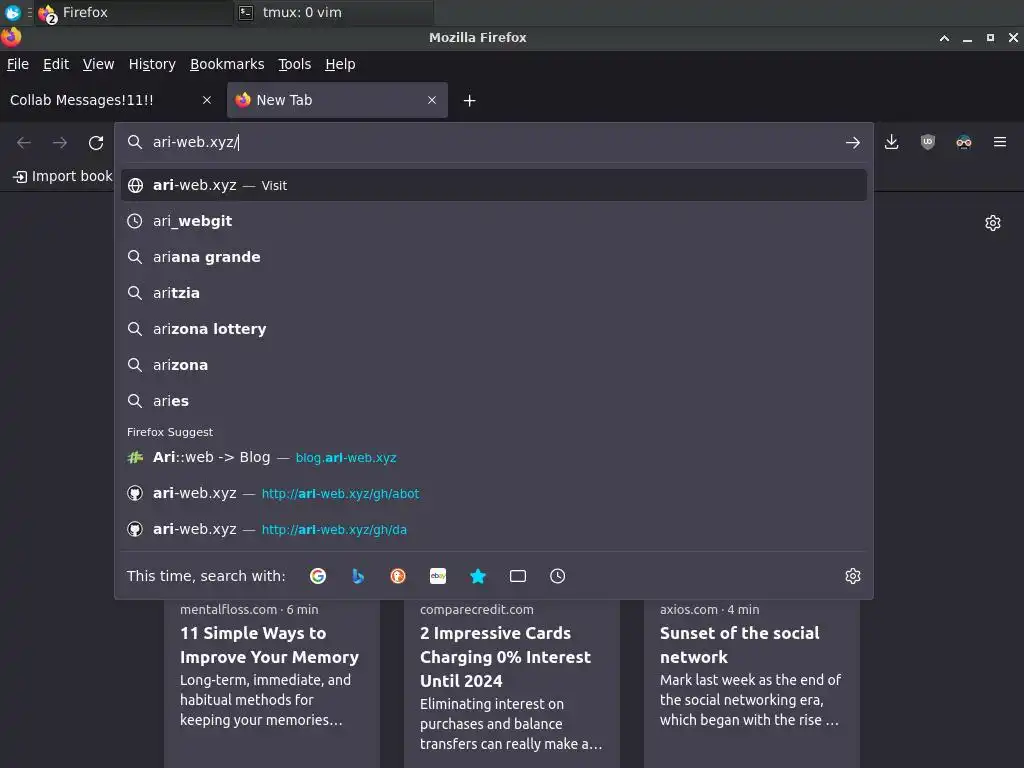The width and height of the screenshot is (1024, 768).
Task: Roll up window with up-caret button
Action: (944, 38)
